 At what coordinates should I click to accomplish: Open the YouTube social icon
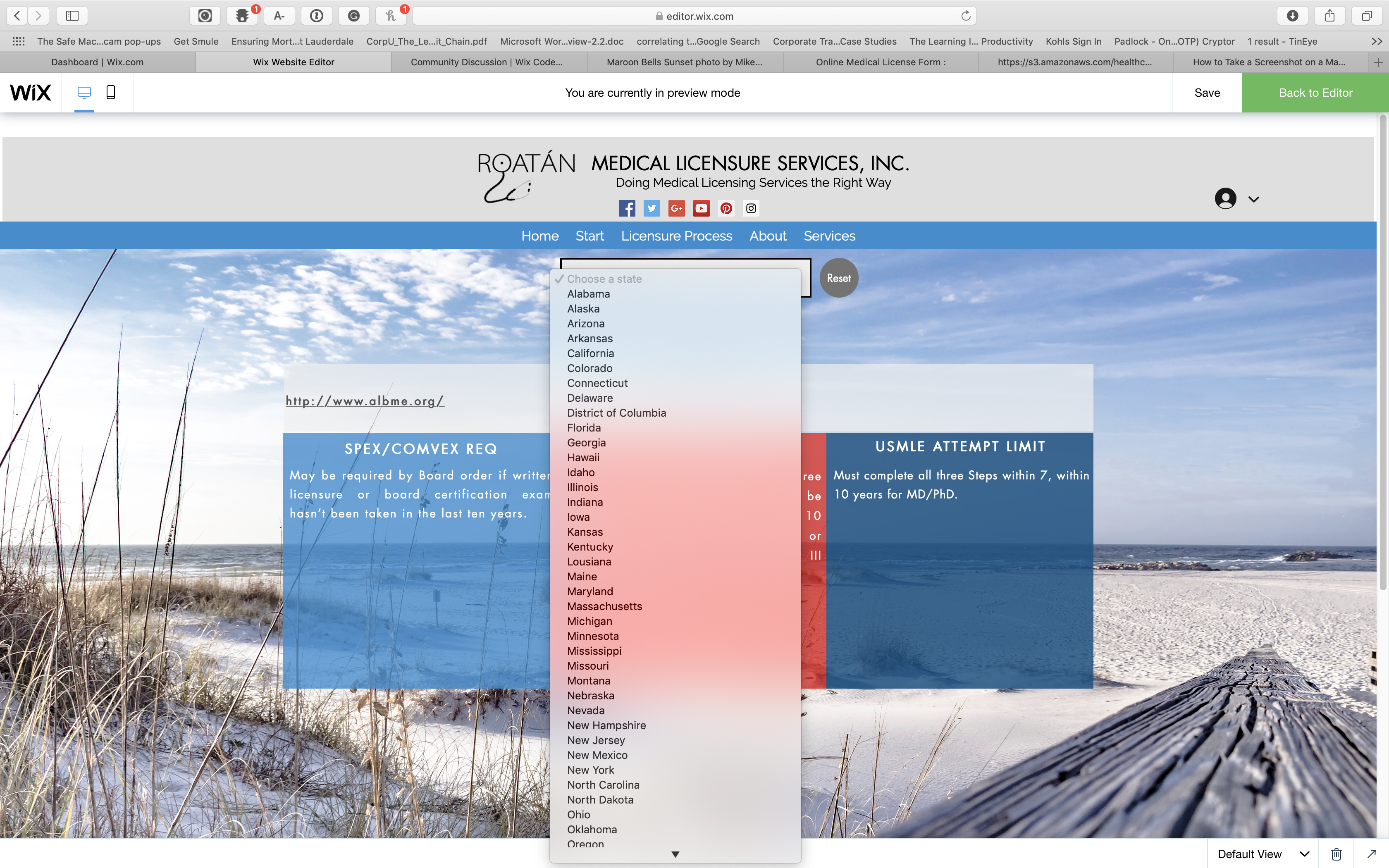pos(702,208)
